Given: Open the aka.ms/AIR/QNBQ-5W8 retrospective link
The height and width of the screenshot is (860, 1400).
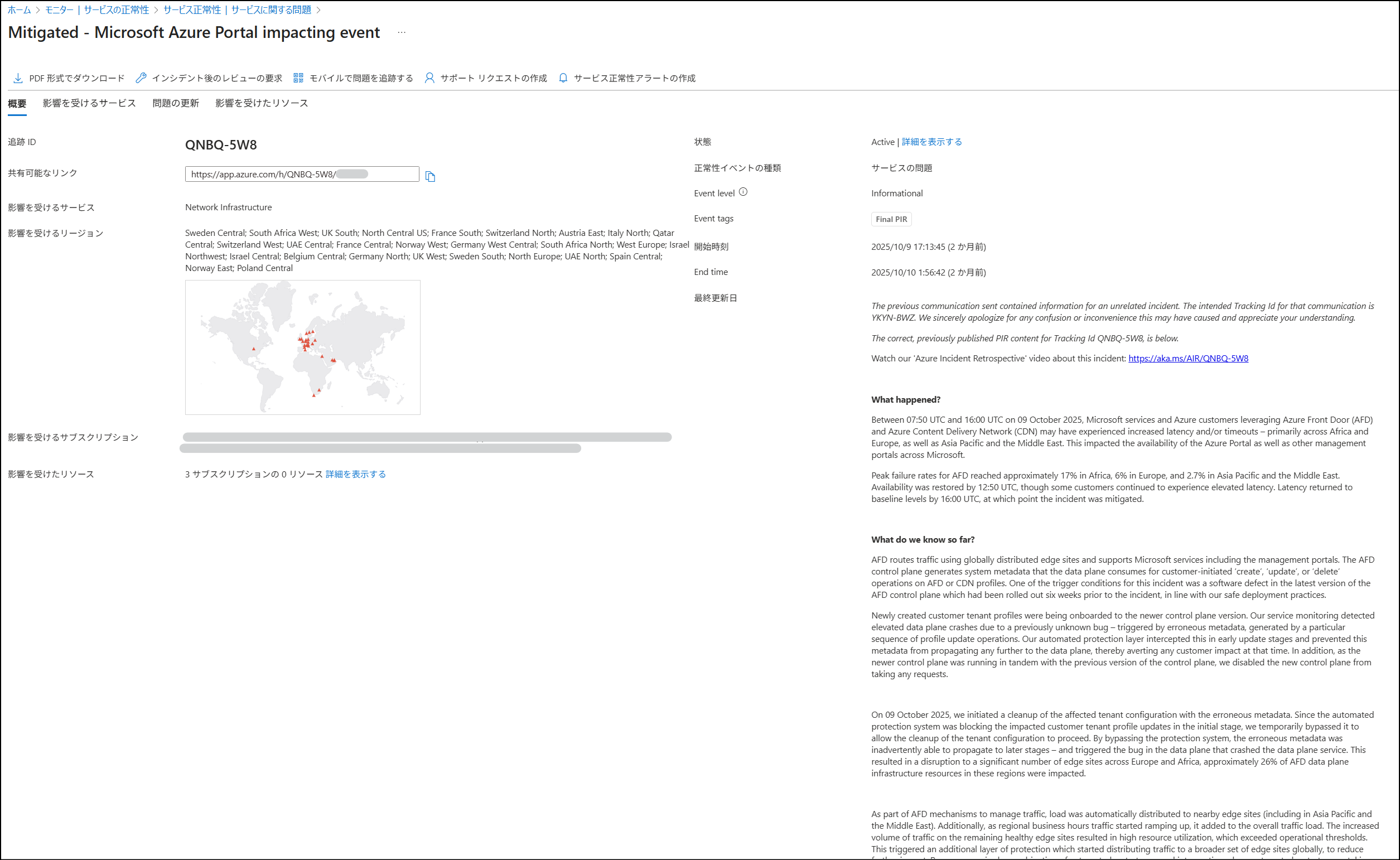Looking at the screenshot, I should tap(1189, 358).
